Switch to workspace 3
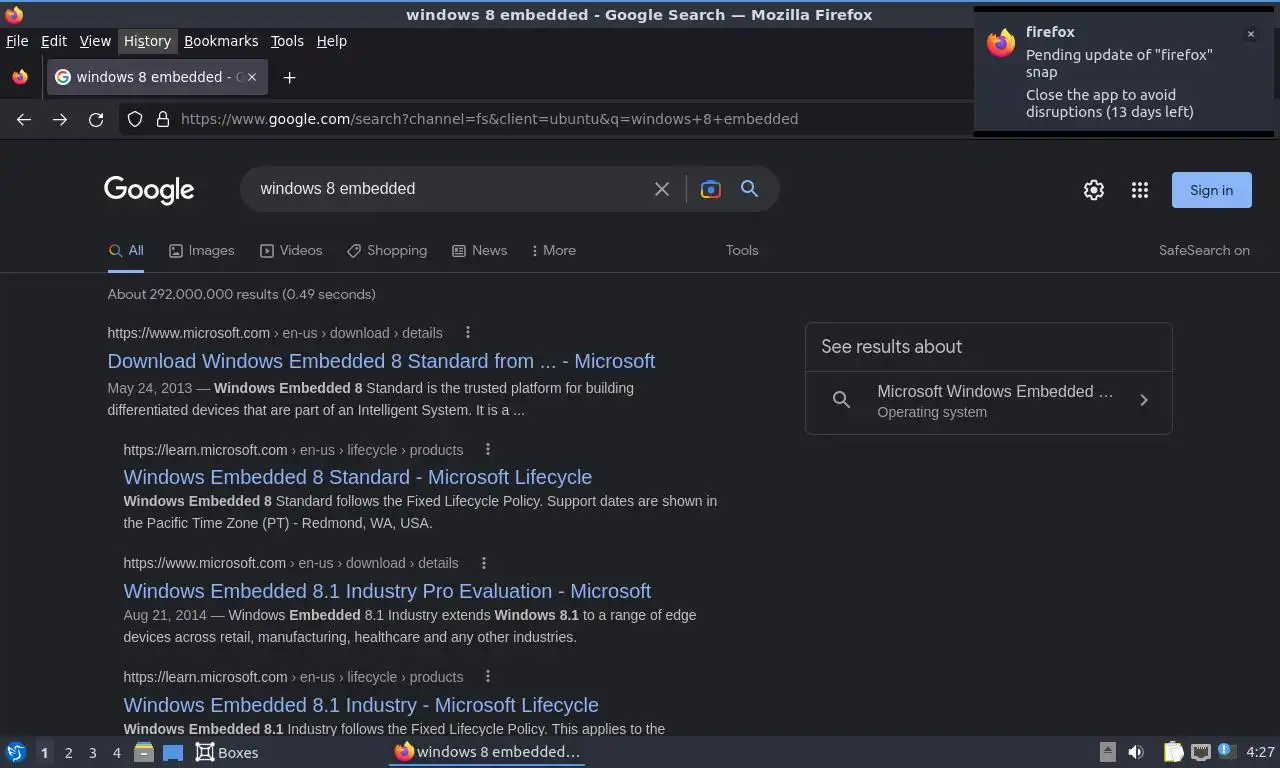 click(92, 753)
